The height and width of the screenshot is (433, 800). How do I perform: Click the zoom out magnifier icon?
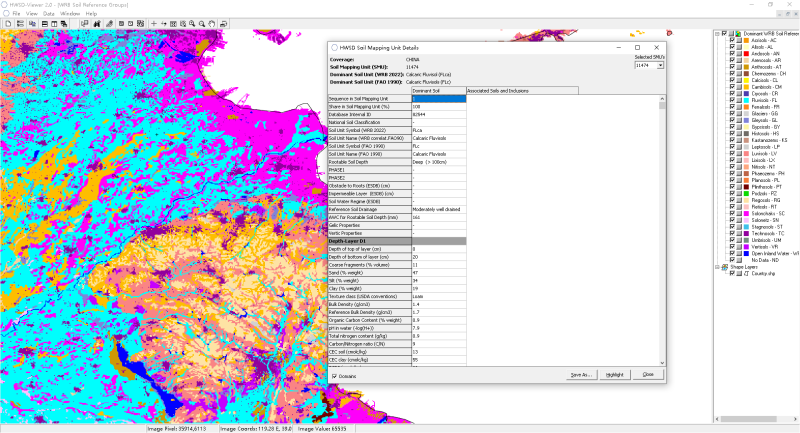click(202, 24)
